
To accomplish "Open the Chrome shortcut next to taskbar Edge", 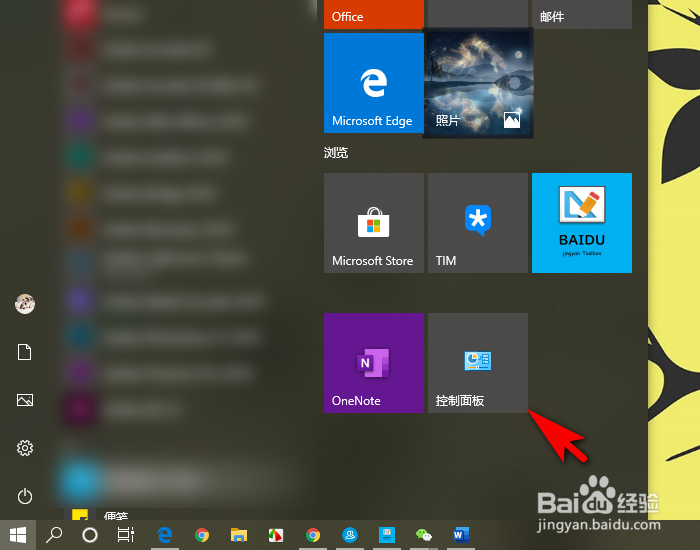I will (x=202, y=535).
